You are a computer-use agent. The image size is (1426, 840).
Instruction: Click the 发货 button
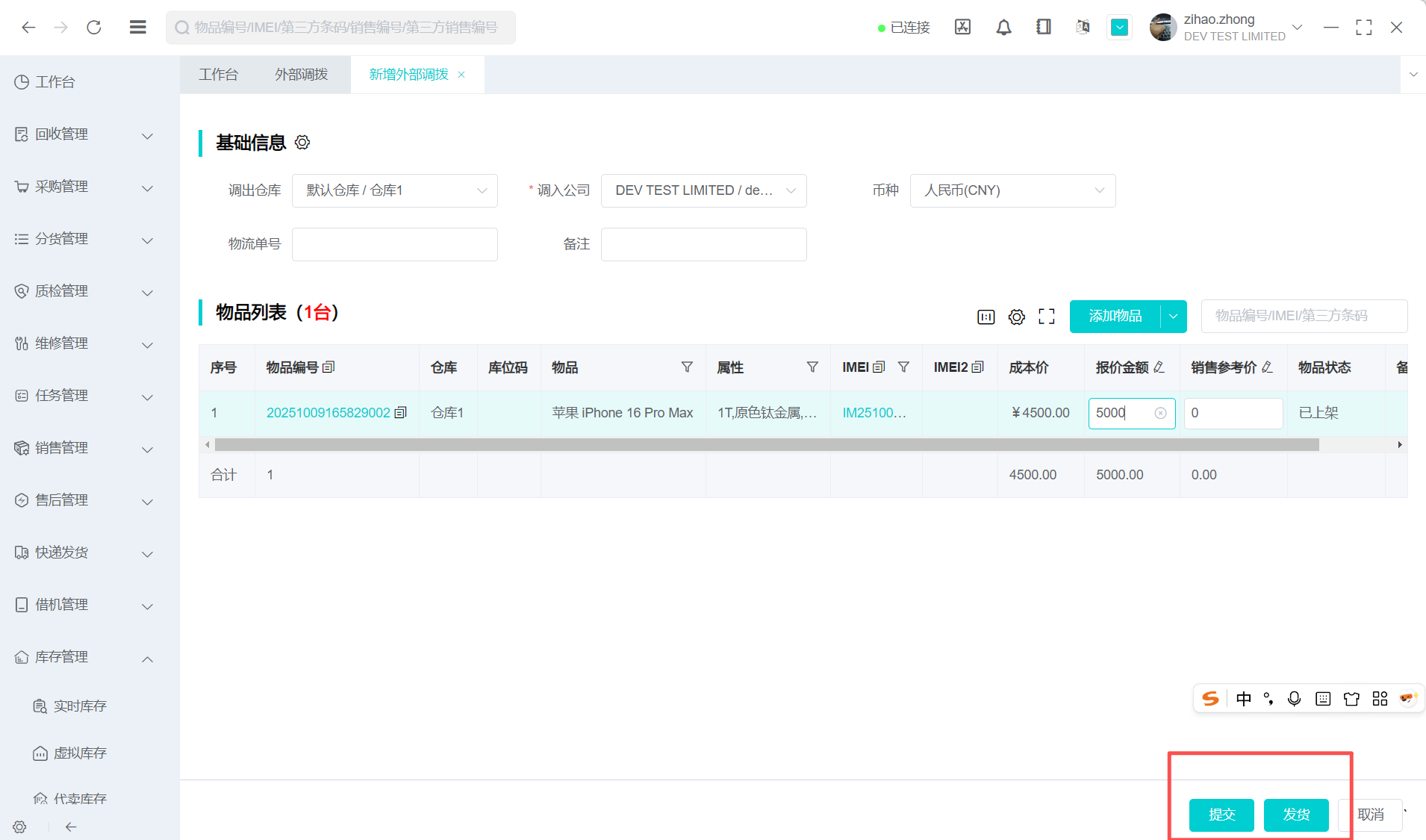pos(1296,815)
